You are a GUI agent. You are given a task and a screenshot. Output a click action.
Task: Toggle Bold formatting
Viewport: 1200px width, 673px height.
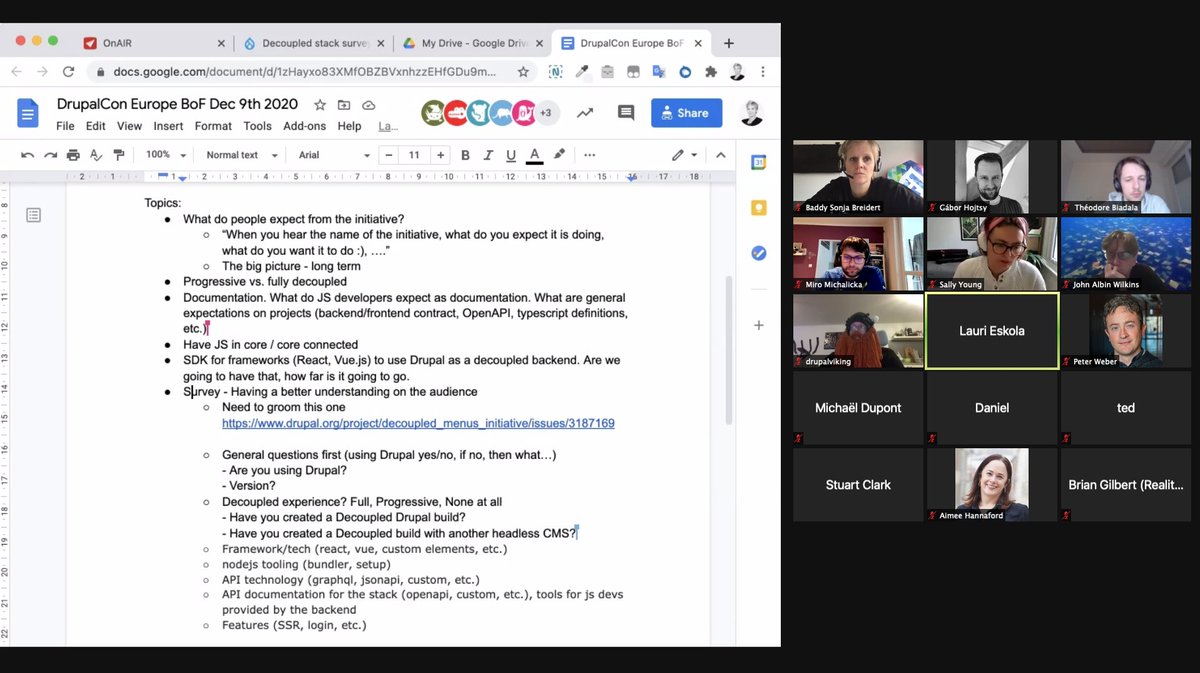point(465,155)
